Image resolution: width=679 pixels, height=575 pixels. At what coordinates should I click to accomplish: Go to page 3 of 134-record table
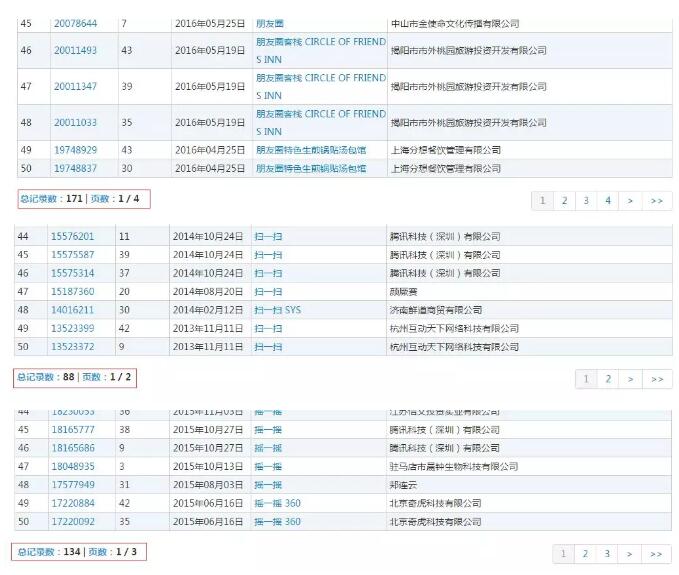pyautogui.click(x=607, y=553)
